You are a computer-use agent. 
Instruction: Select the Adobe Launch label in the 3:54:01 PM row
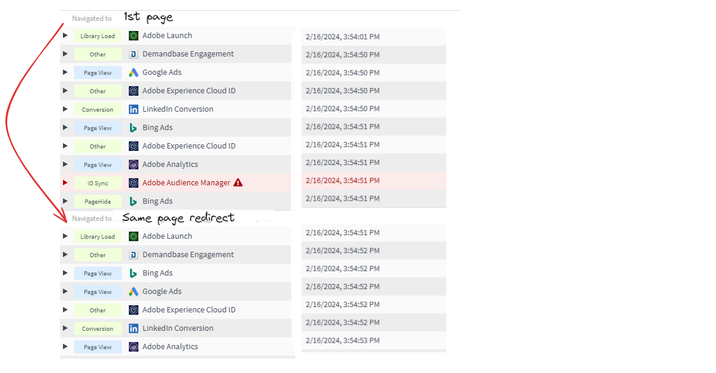pyautogui.click(x=167, y=35)
